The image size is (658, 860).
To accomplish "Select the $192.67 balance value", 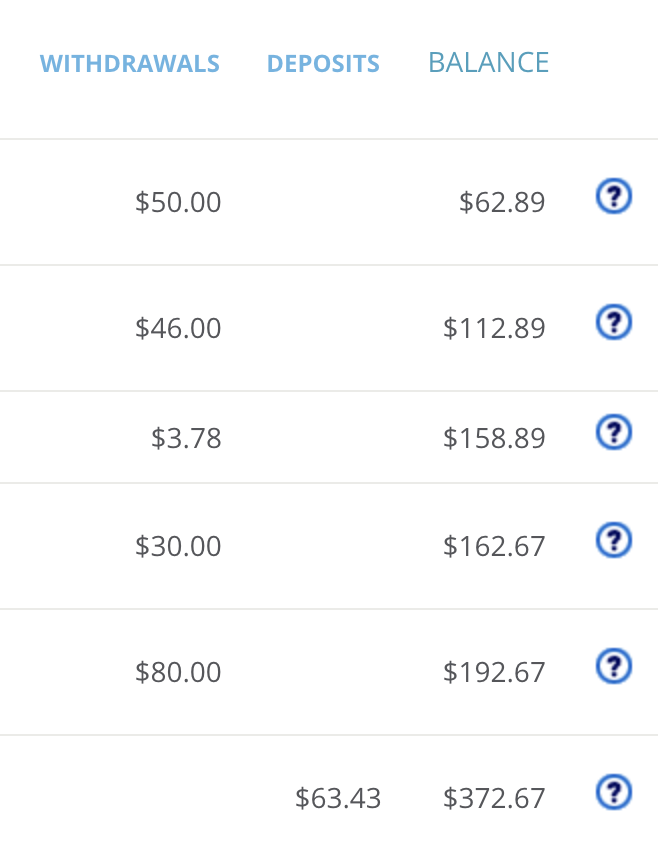I will pyautogui.click(x=494, y=673).
